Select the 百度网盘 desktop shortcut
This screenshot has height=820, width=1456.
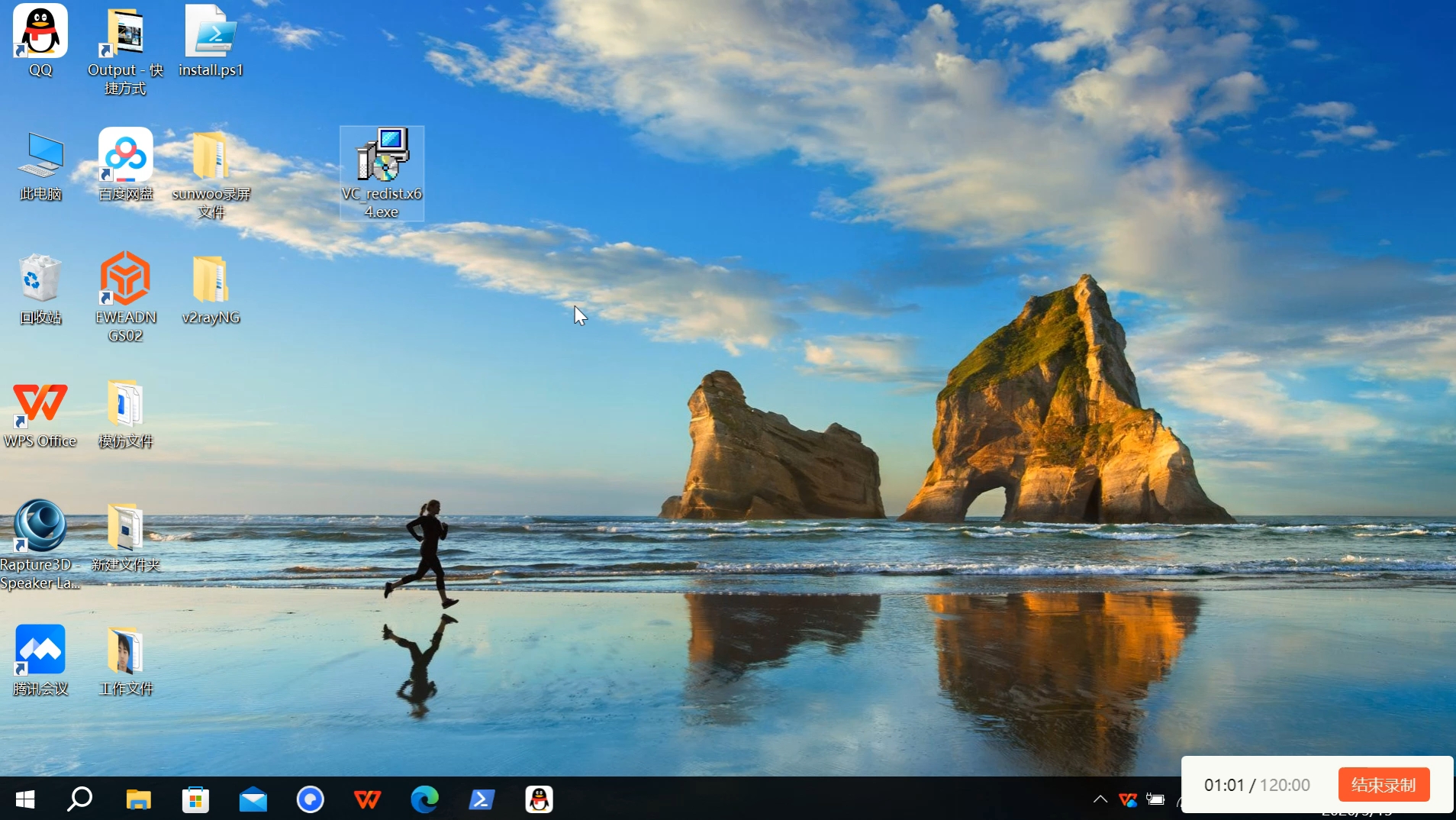click(125, 165)
